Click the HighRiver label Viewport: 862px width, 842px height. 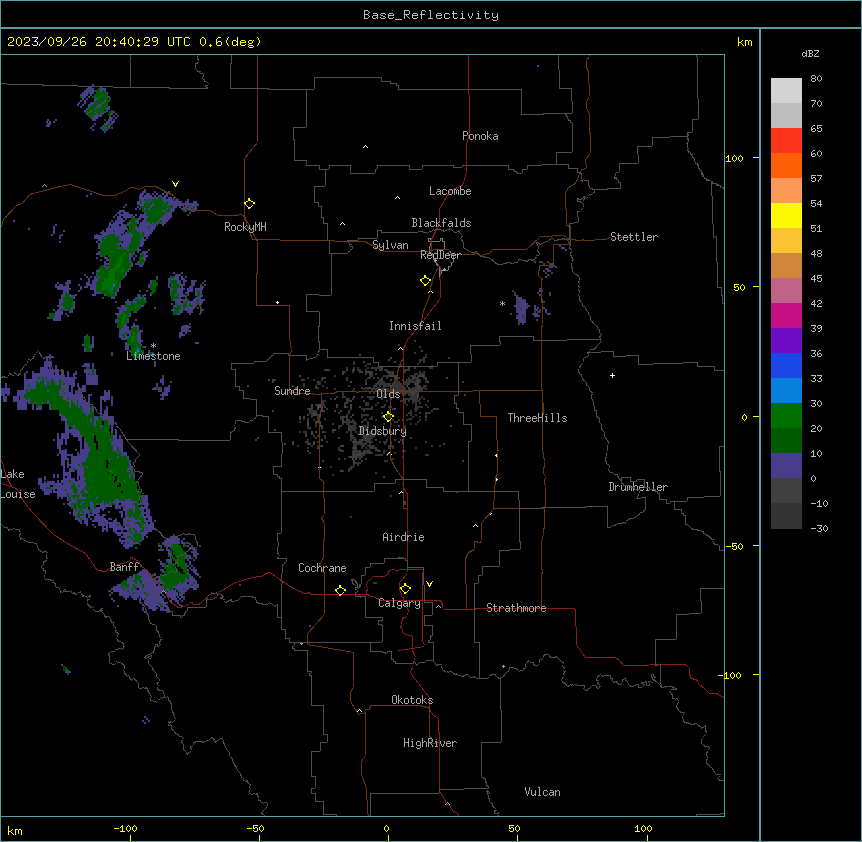[x=430, y=743]
